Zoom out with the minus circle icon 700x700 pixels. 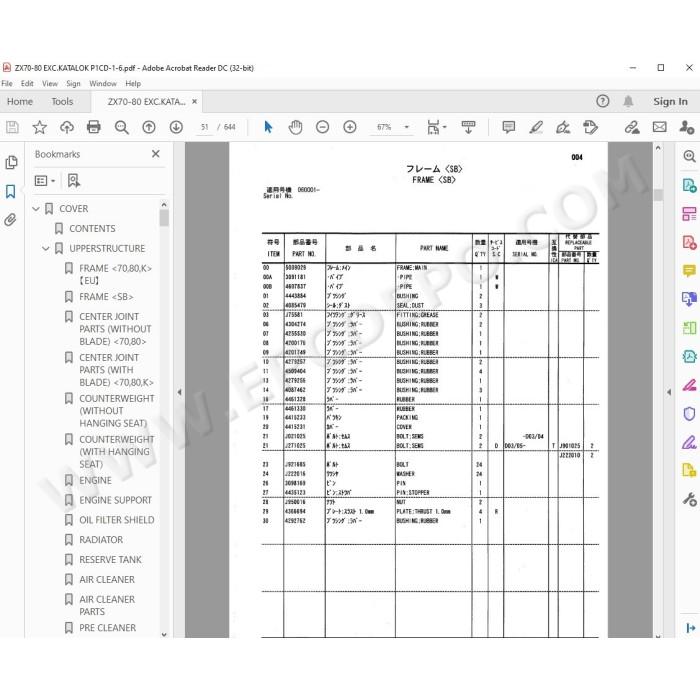click(x=322, y=127)
